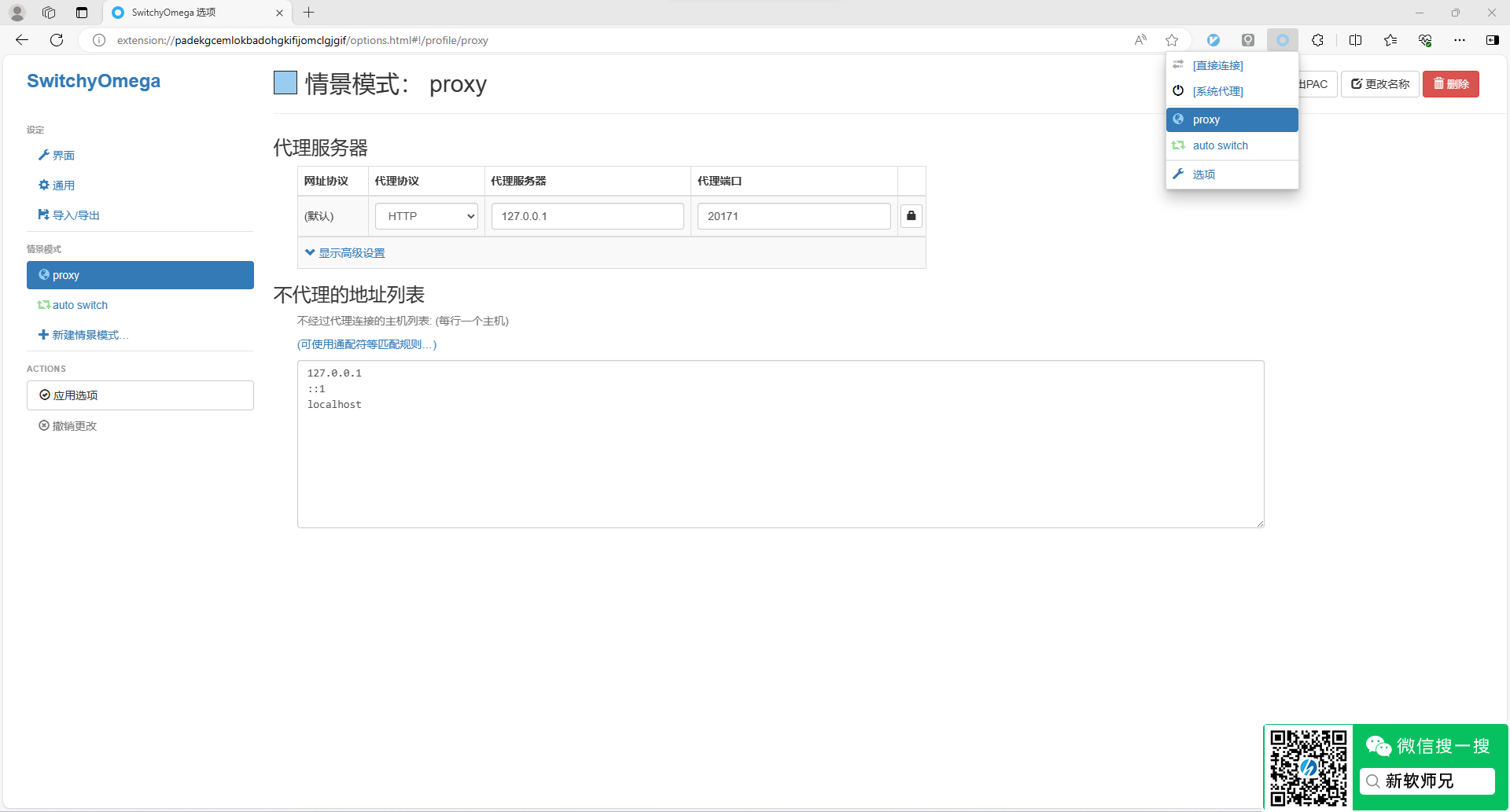Click the browser back arrow

tap(22, 40)
